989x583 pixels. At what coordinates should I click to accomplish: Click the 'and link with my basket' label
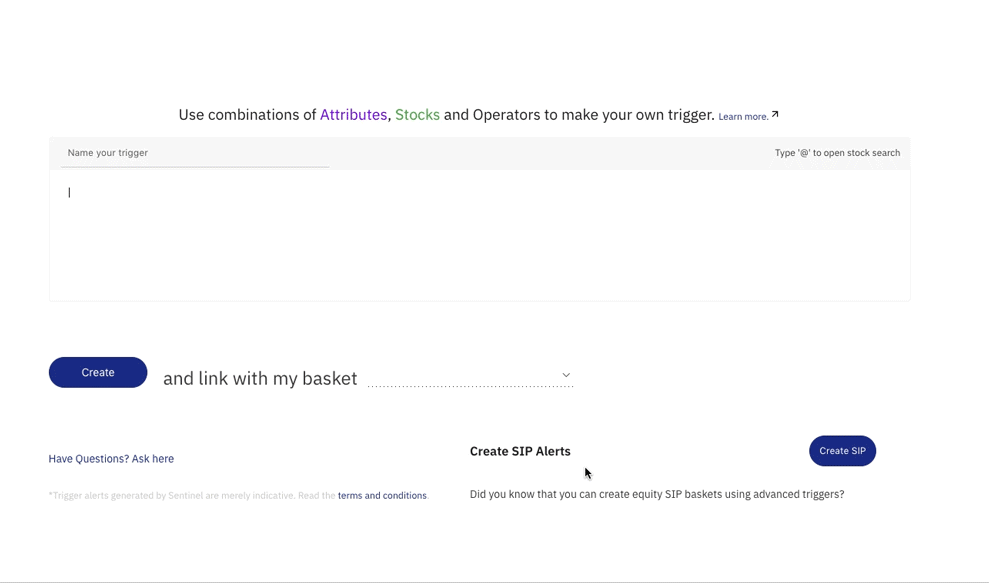[x=260, y=378]
